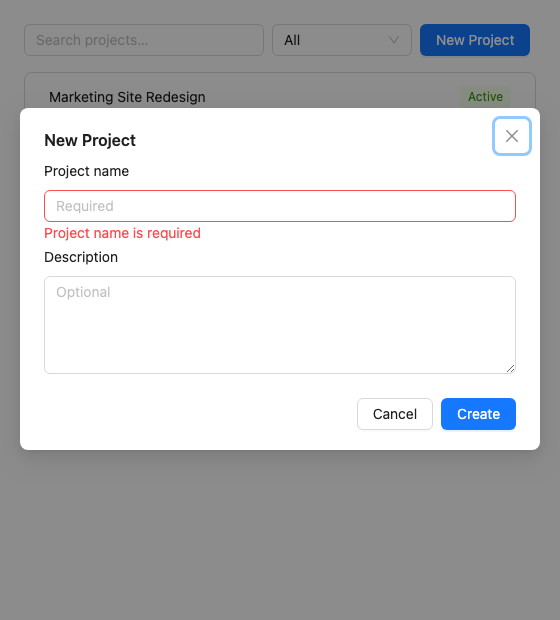The width and height of the screenshot is (560, 620).
Task: Open the All status filter dropdown
Action: point(342,40)
